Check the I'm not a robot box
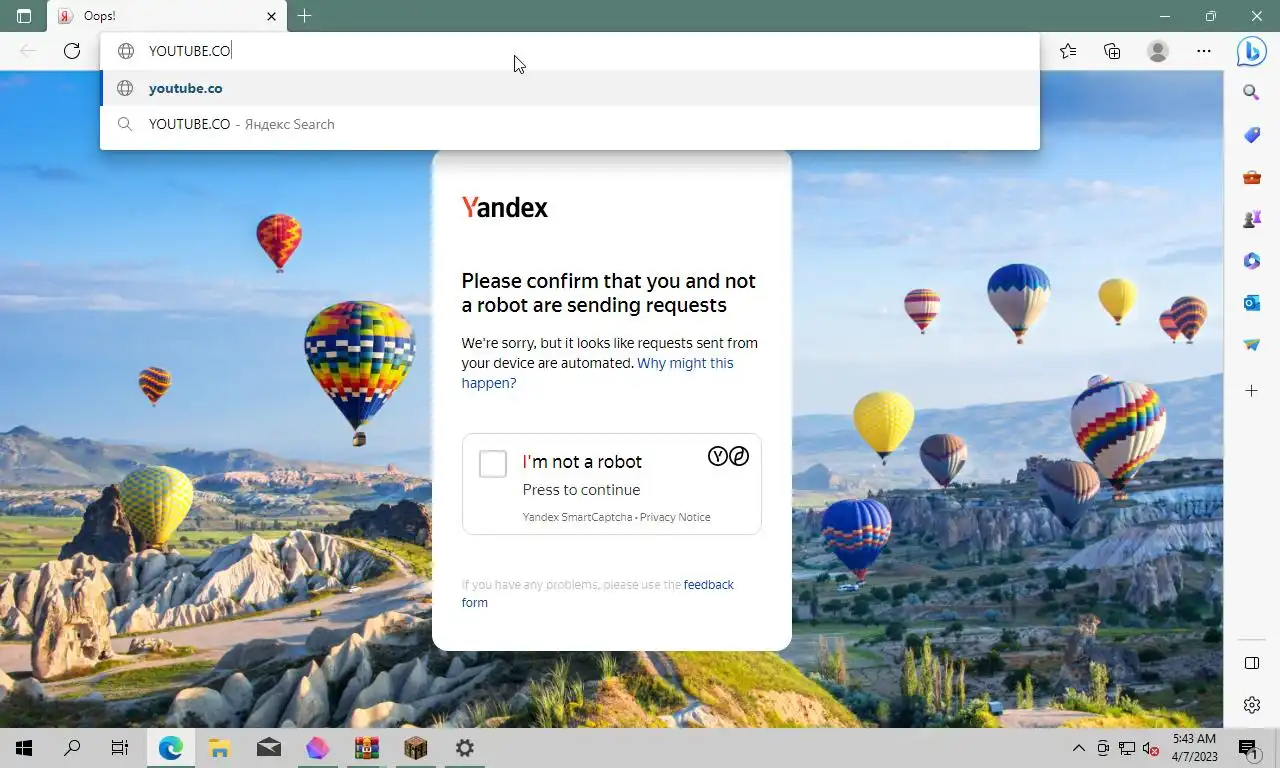Image resolution: width=1280 pixels, height=768 pixels. click(x=493, y=464)
